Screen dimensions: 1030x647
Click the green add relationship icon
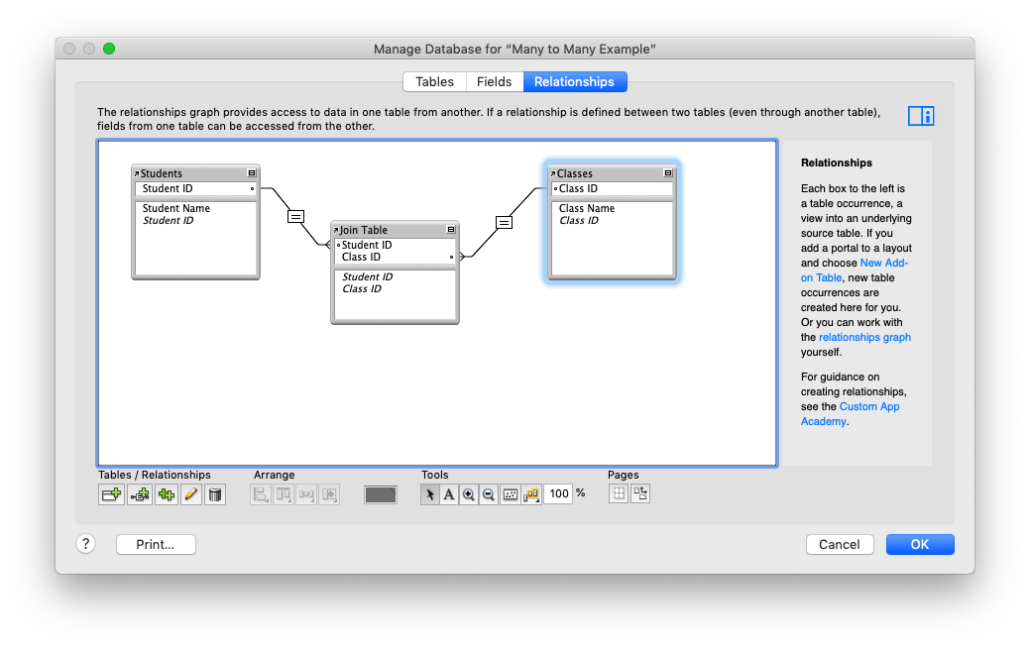click(x=166, y=494)
